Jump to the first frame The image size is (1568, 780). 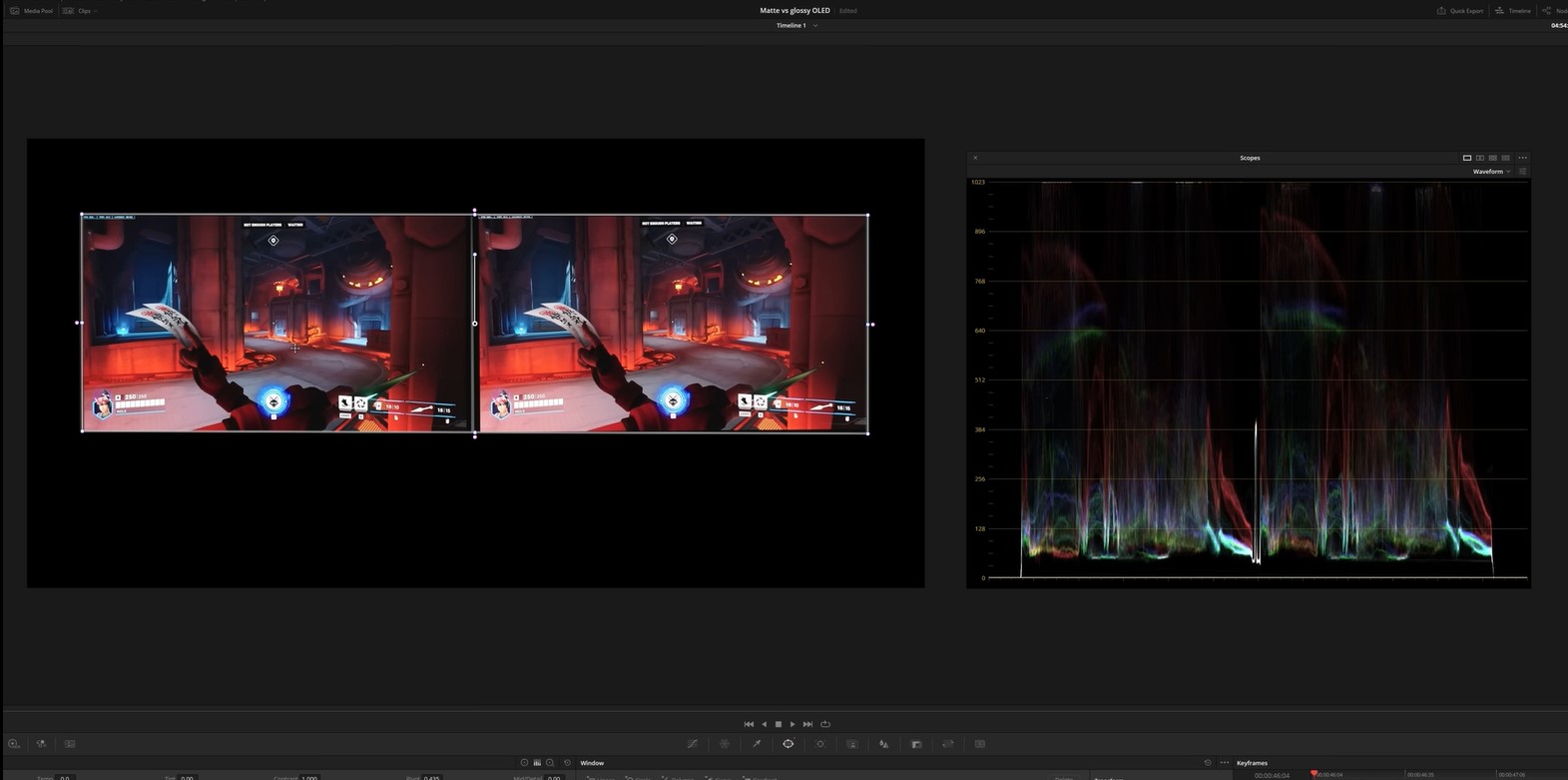tap(749, 724)
